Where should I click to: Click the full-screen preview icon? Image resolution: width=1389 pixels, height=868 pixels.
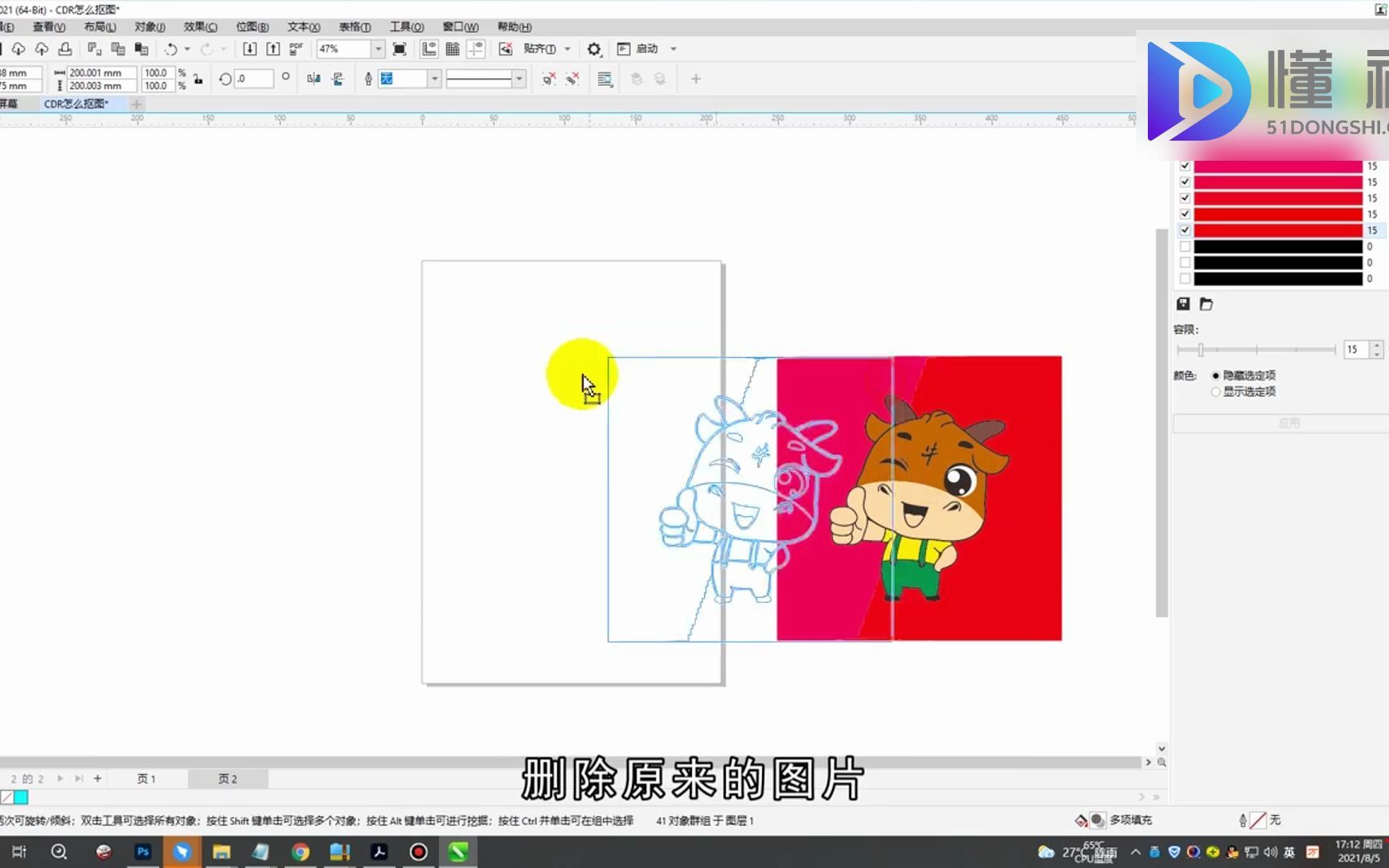point(399,49)
